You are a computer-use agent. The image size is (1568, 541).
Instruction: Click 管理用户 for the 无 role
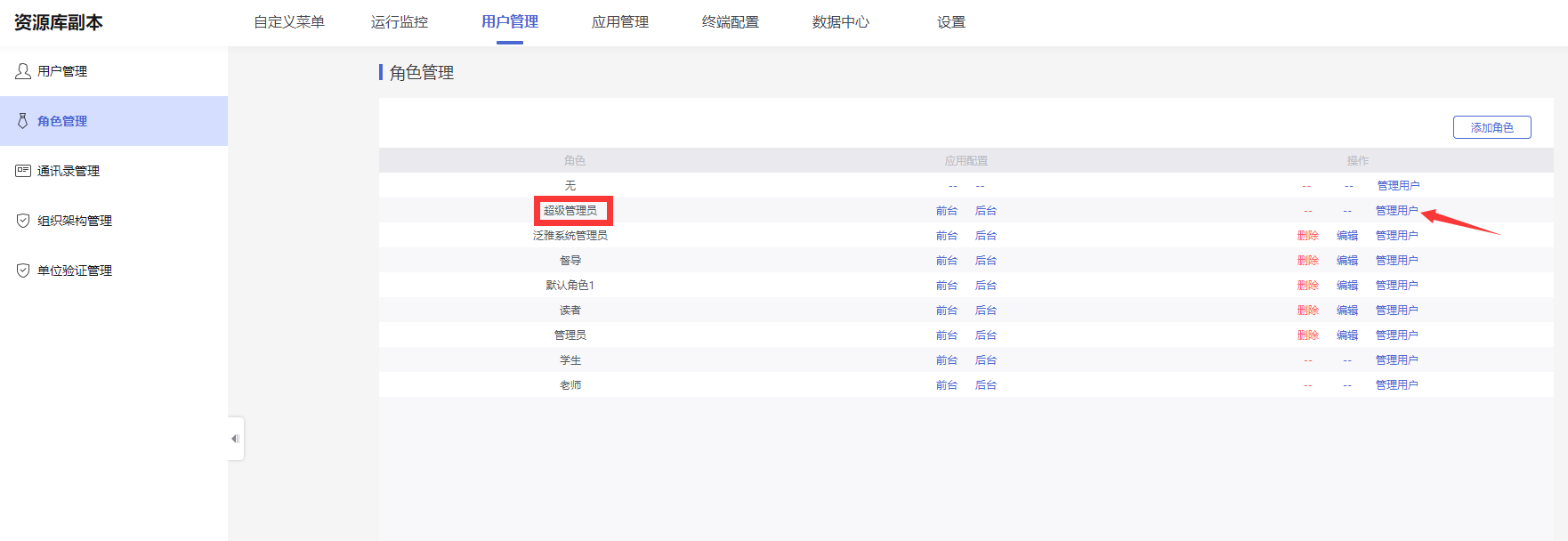(1398, 186)
